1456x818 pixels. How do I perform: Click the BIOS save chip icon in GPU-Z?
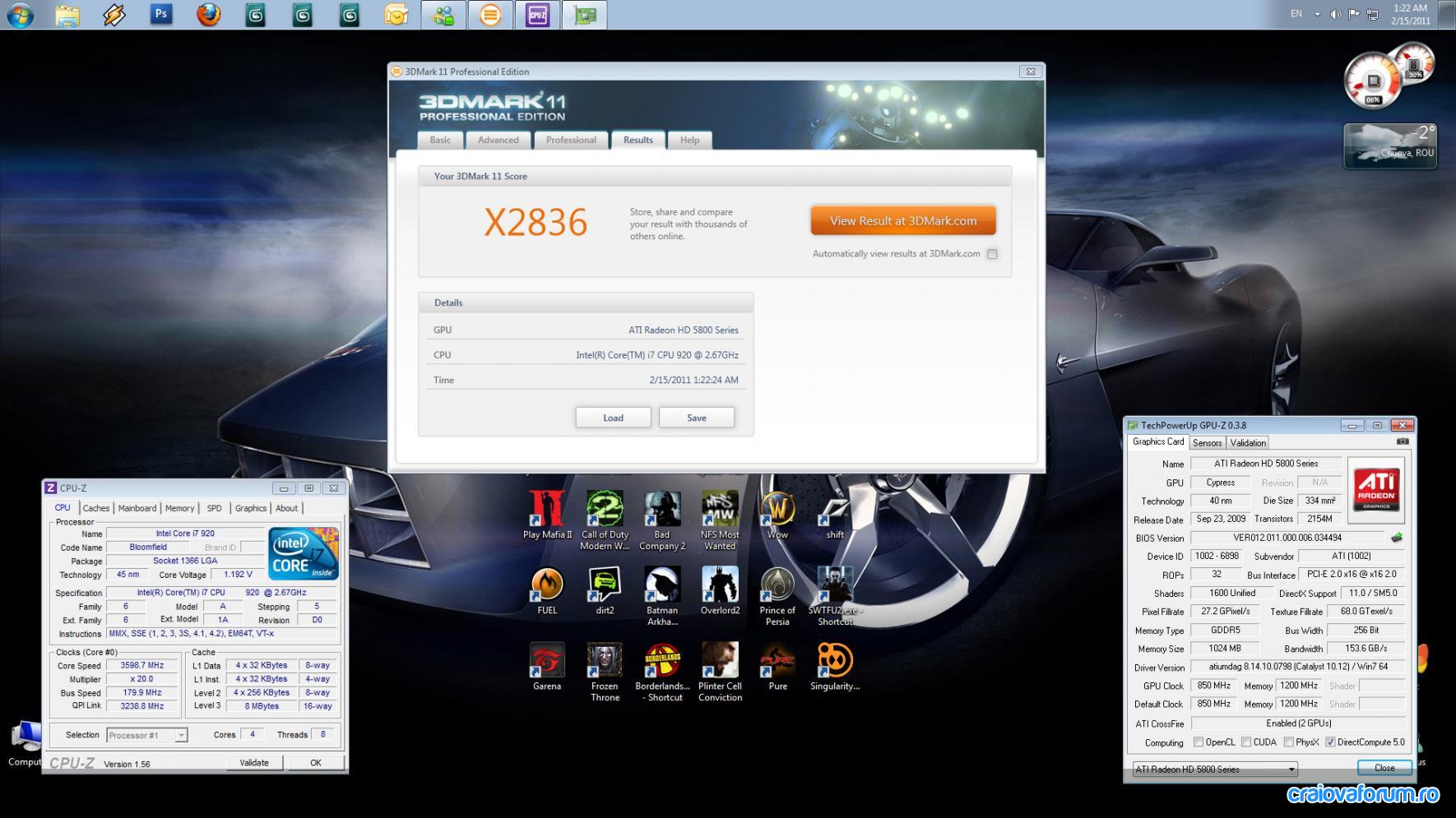(x=1396, y=538)
